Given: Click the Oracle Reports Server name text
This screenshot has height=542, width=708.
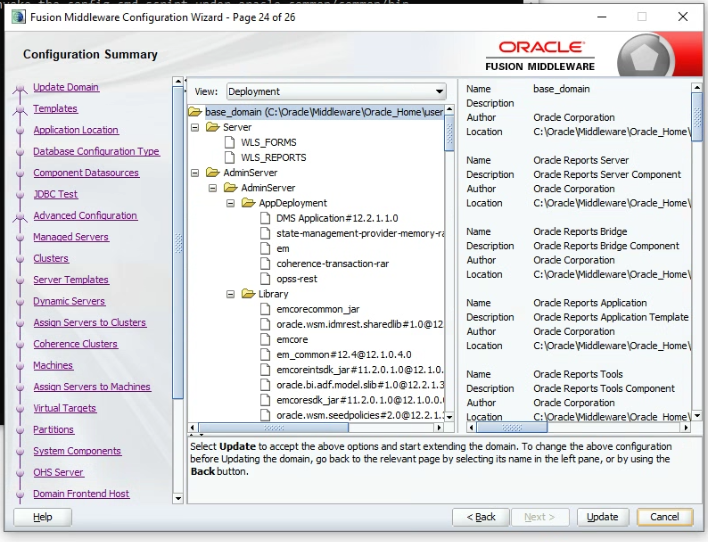Looking at the screenshot, I should point(581,160).
